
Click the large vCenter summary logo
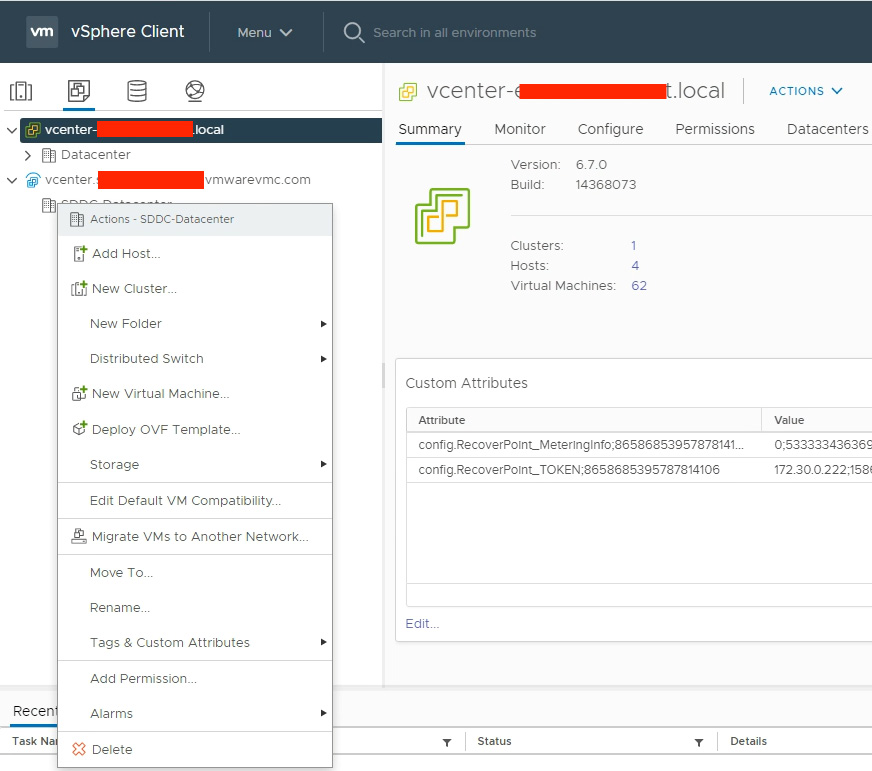pyautogui.click(x=442, y=216)
